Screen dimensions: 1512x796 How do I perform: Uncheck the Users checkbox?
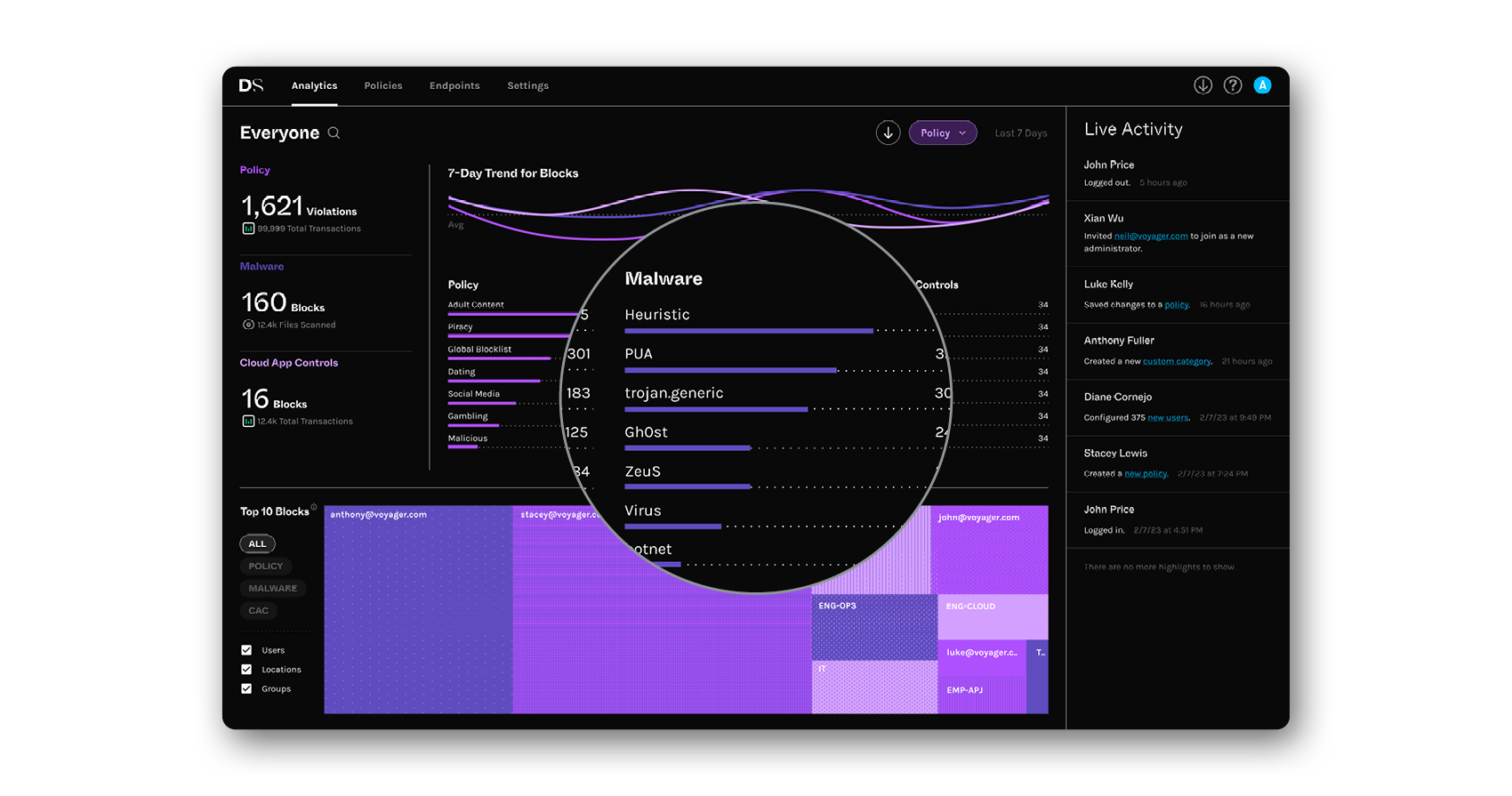(x=246, y=650)
